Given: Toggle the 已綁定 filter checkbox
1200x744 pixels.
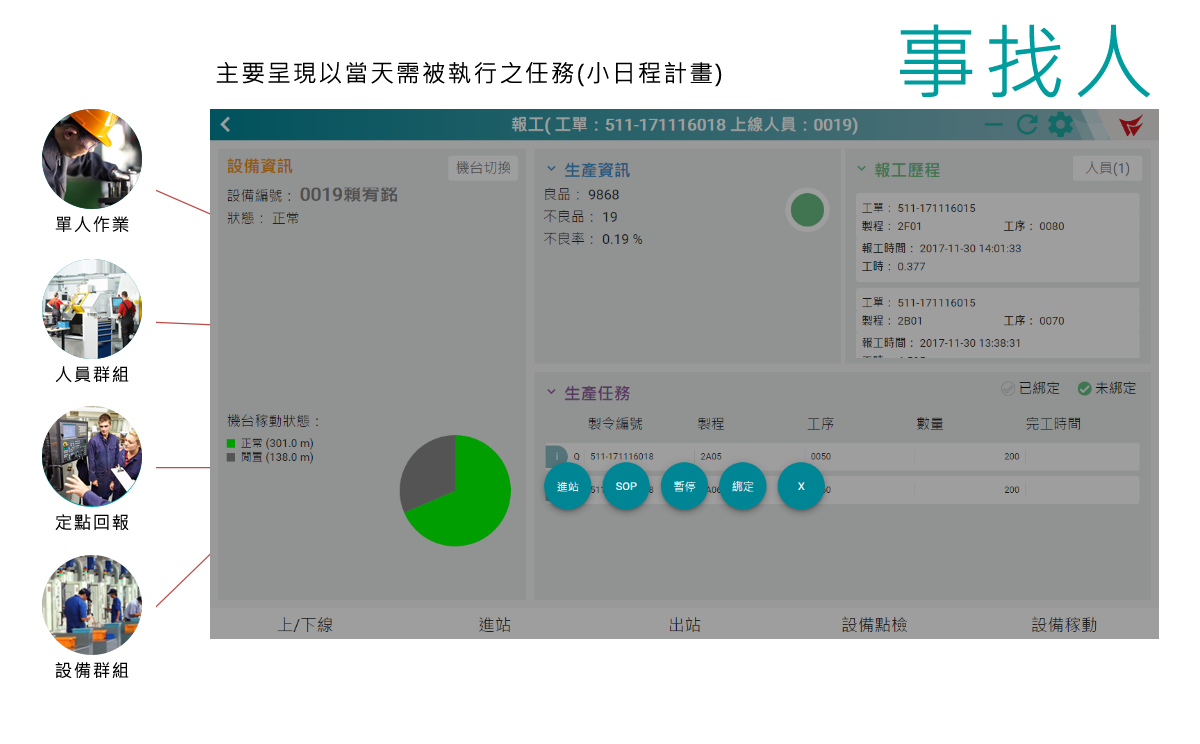Looking at the screenshot, I should [x=1008, y=388].
